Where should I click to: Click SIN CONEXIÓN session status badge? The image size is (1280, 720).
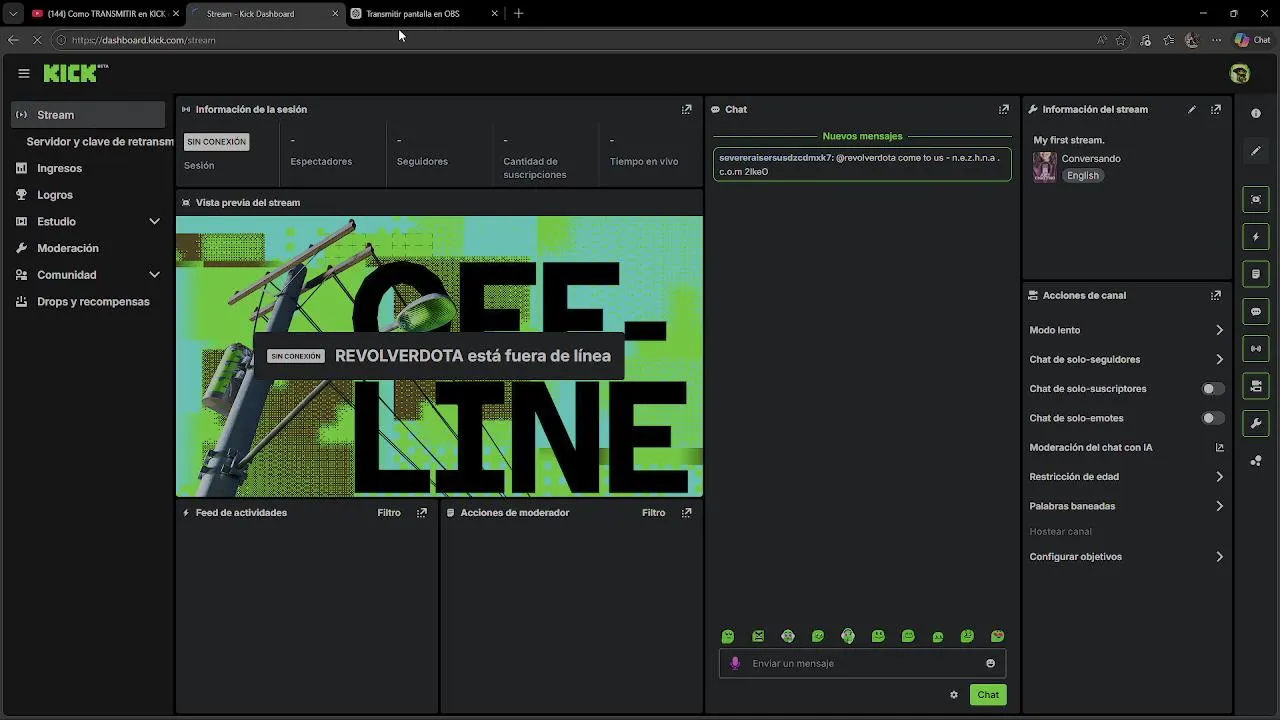coord(216,142)
